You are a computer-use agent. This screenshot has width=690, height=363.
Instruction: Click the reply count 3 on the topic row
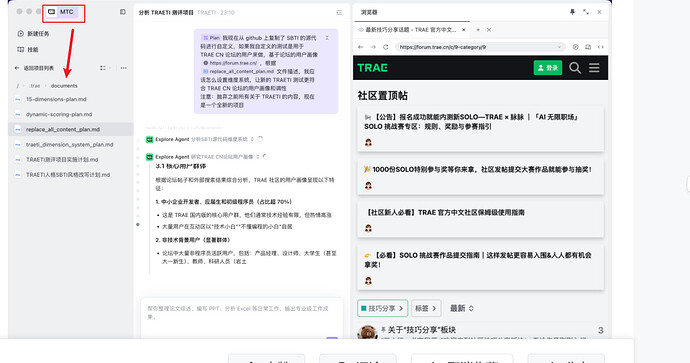600,330
